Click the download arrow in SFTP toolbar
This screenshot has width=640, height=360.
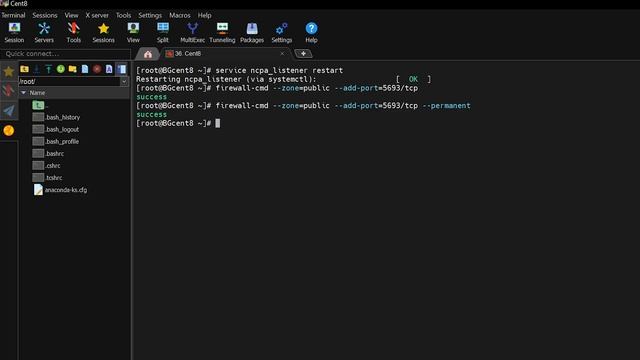[37, 69]
